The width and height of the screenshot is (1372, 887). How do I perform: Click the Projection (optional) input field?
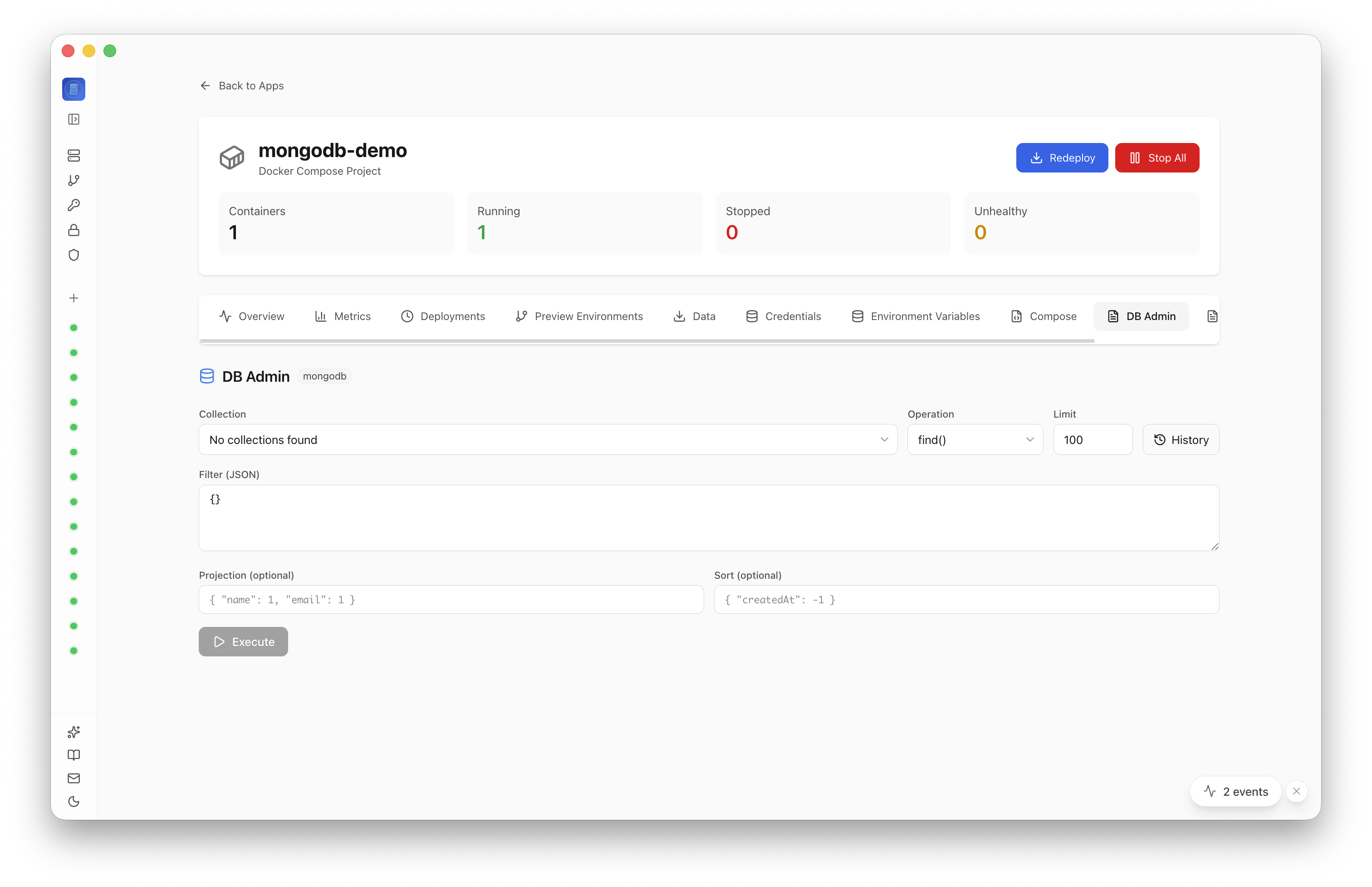click(x=451, y=600)
